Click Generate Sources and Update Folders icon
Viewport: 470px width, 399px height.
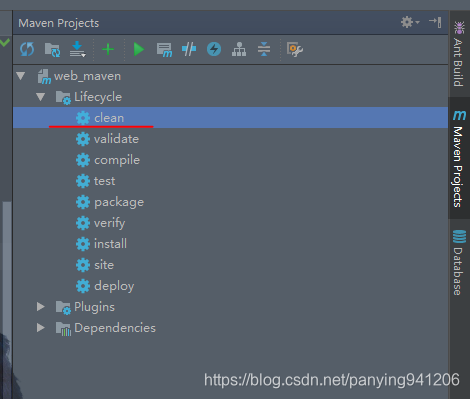(x=52, y=50)
